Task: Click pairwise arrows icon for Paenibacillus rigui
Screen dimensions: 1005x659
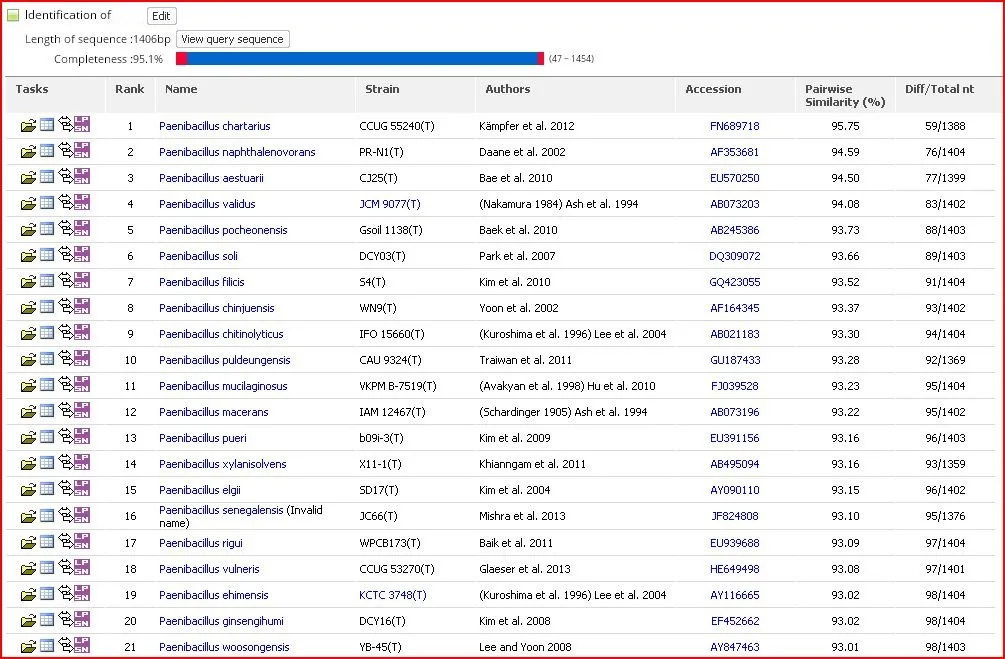Action: pyautogui.click(x=65, y=540)
